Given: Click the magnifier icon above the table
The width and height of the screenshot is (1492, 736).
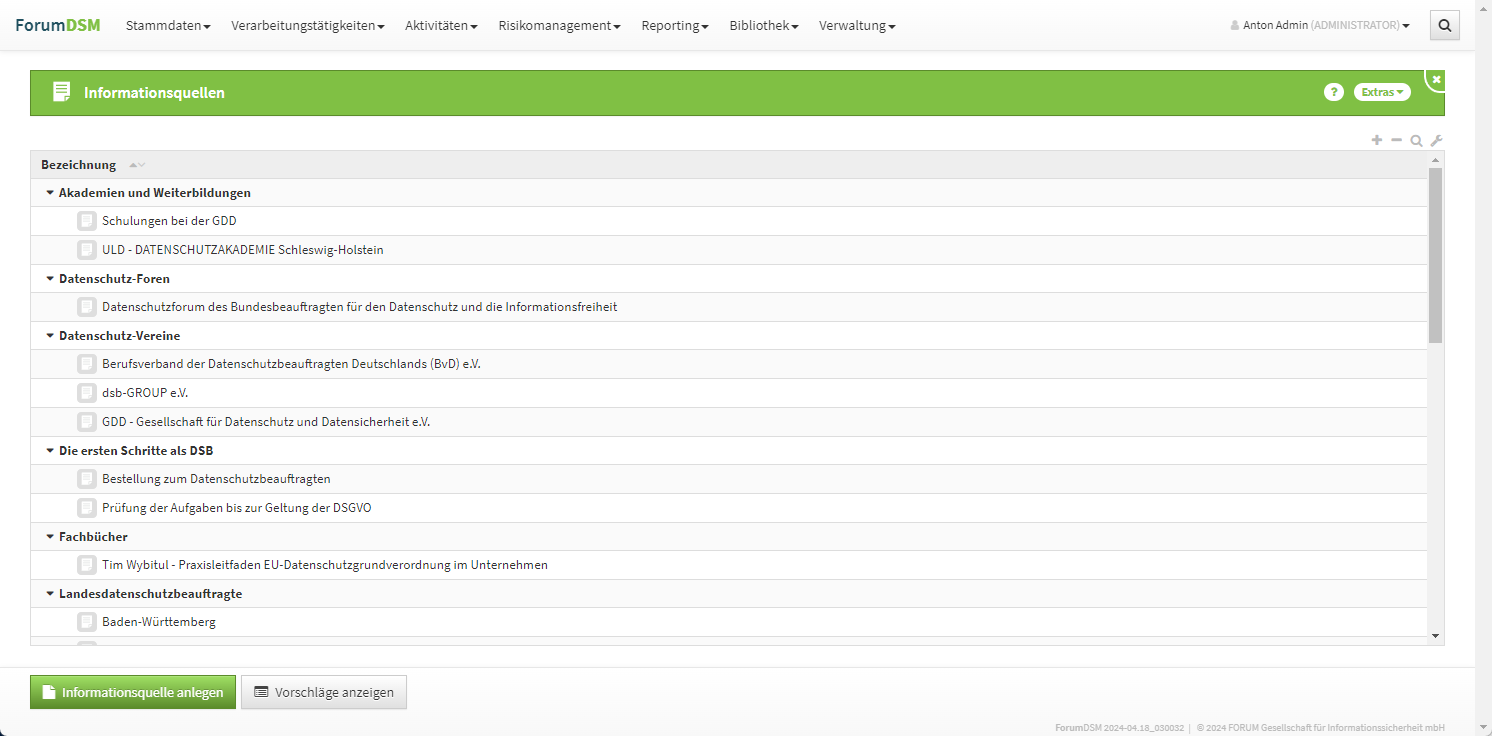Looking at the screenshot, I should point(1416,141).
